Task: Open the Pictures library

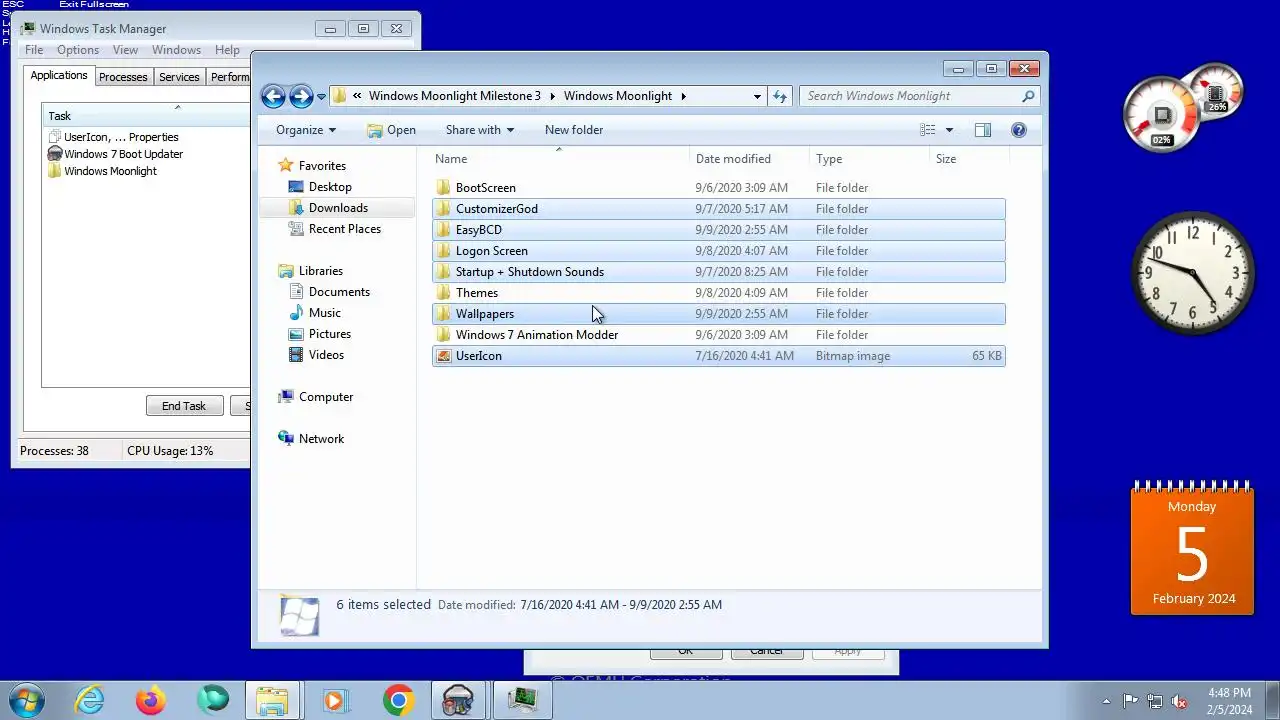Action: (330, 334)
